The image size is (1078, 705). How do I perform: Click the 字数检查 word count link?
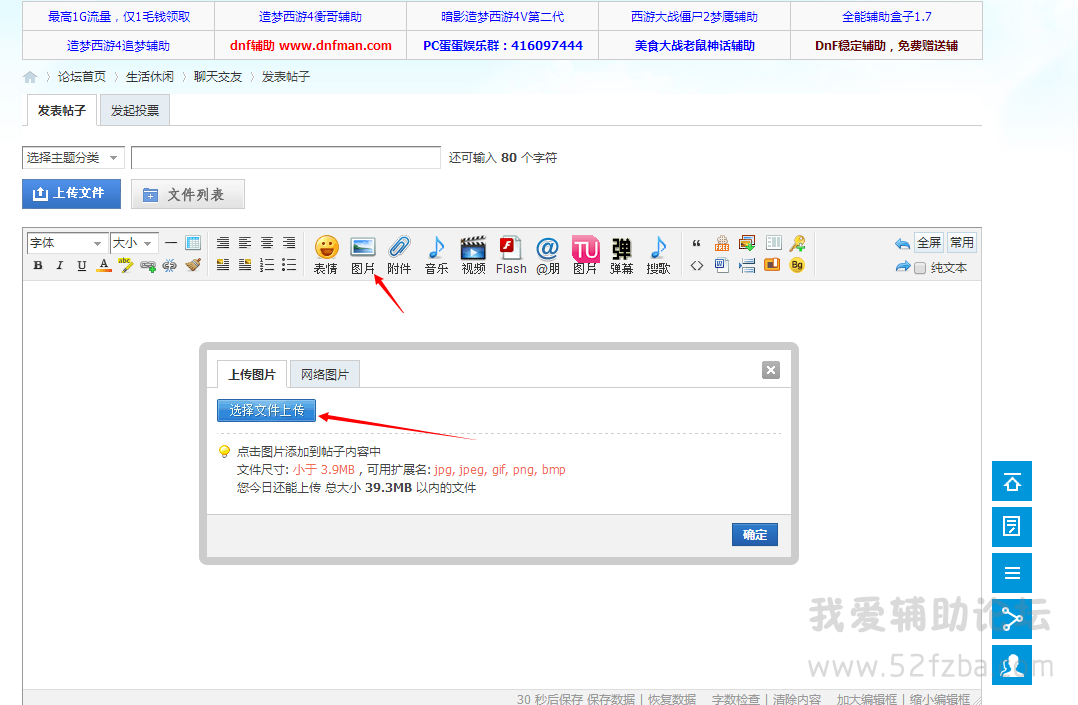[736, 699]
